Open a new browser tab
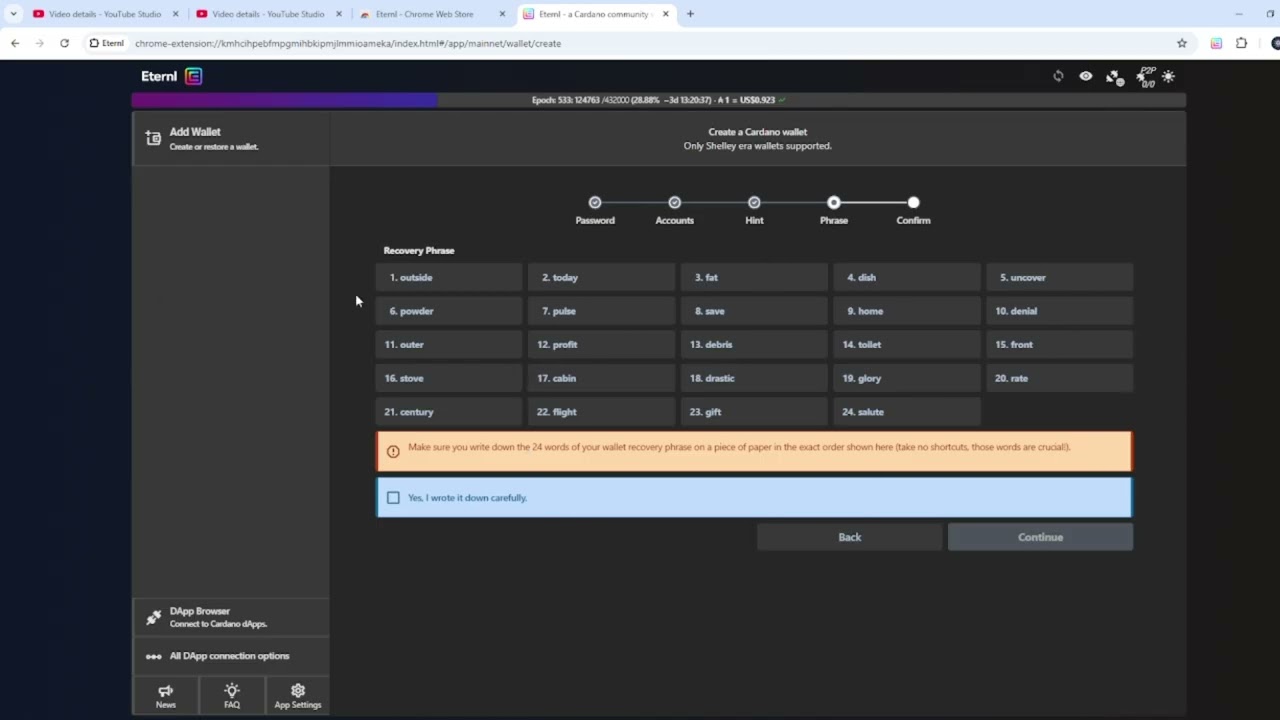1280x720 pixels. pyautogui.click(x=690, y=14)
